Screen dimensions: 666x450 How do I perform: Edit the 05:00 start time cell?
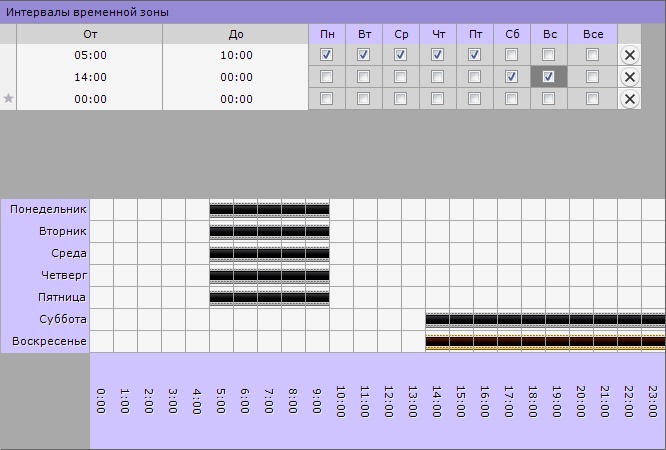pyautogui.click(x=90, y=55)
